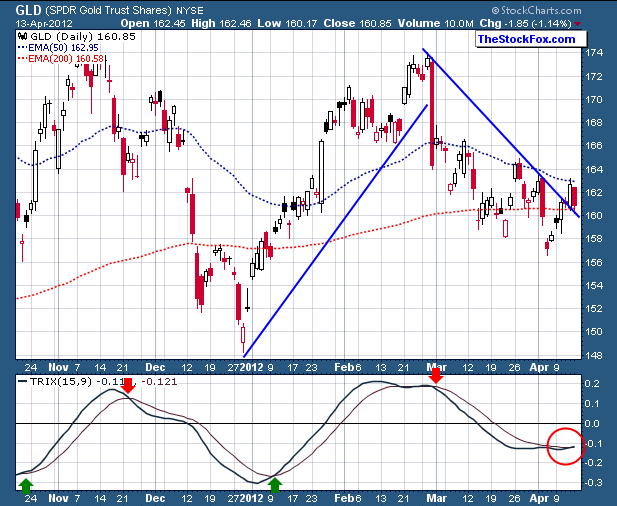
Task: Click the 174 price axis label
Action: (x=595, y=53)
